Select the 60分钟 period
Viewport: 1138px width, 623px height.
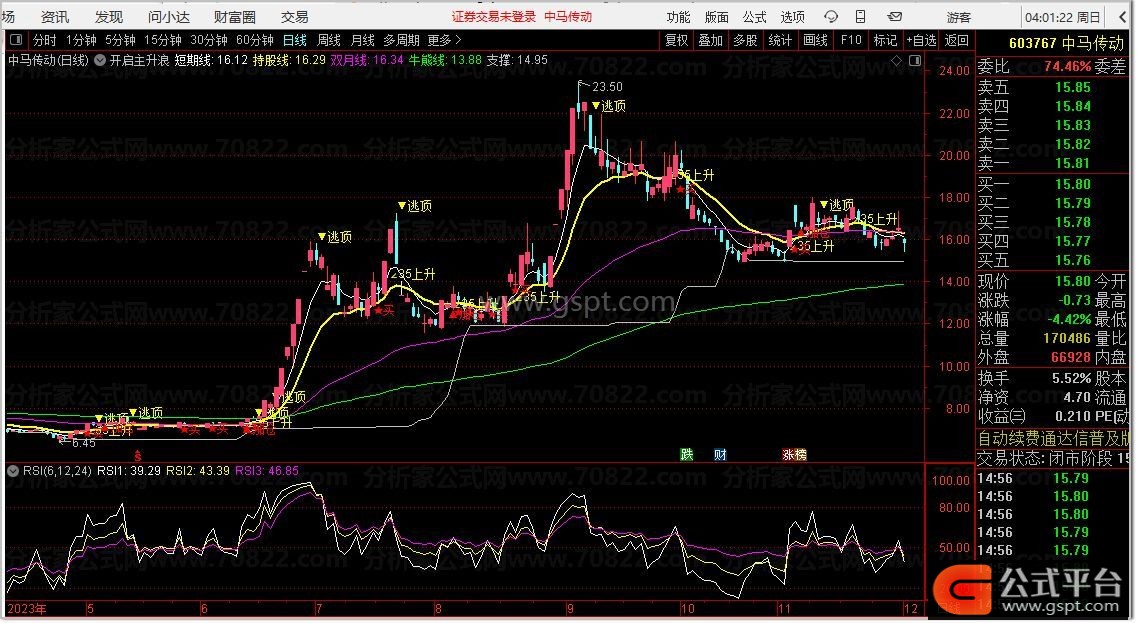click(x=255, y=40)
